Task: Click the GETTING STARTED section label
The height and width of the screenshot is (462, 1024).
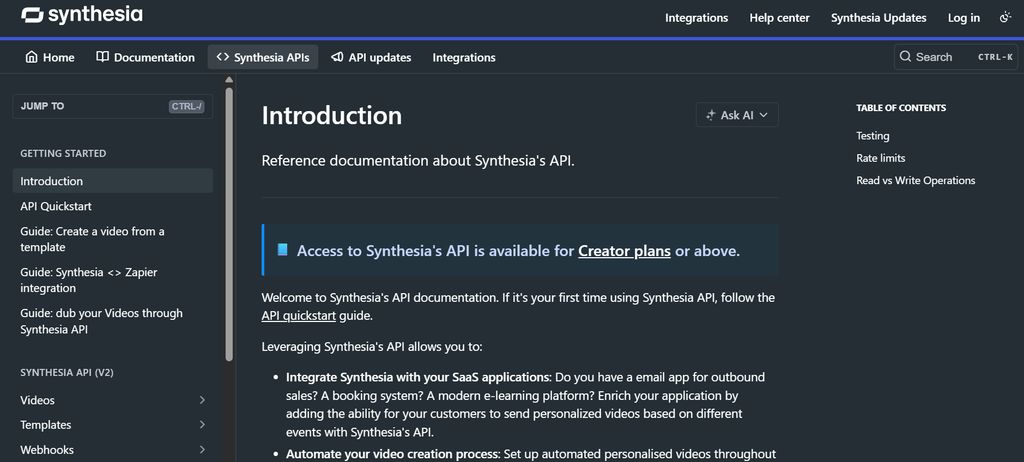Action: coord(63,154)
